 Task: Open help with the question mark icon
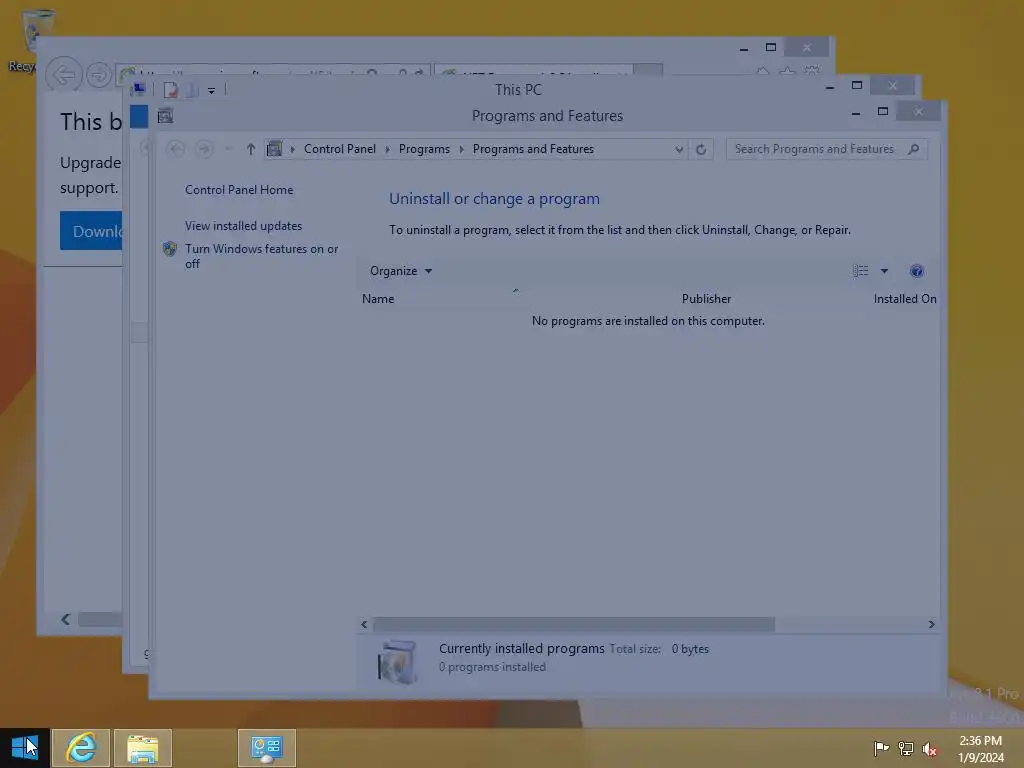pos(916,271)
